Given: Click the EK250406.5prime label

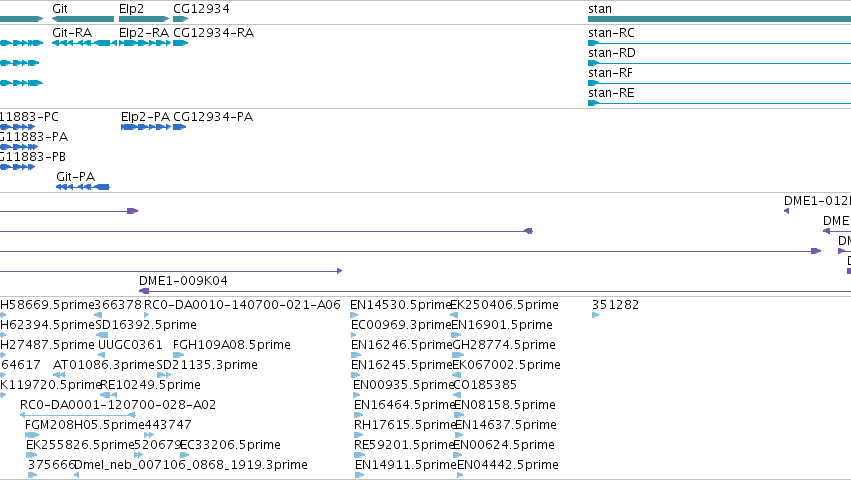Looking at the screenshot, I should point(504,305).
